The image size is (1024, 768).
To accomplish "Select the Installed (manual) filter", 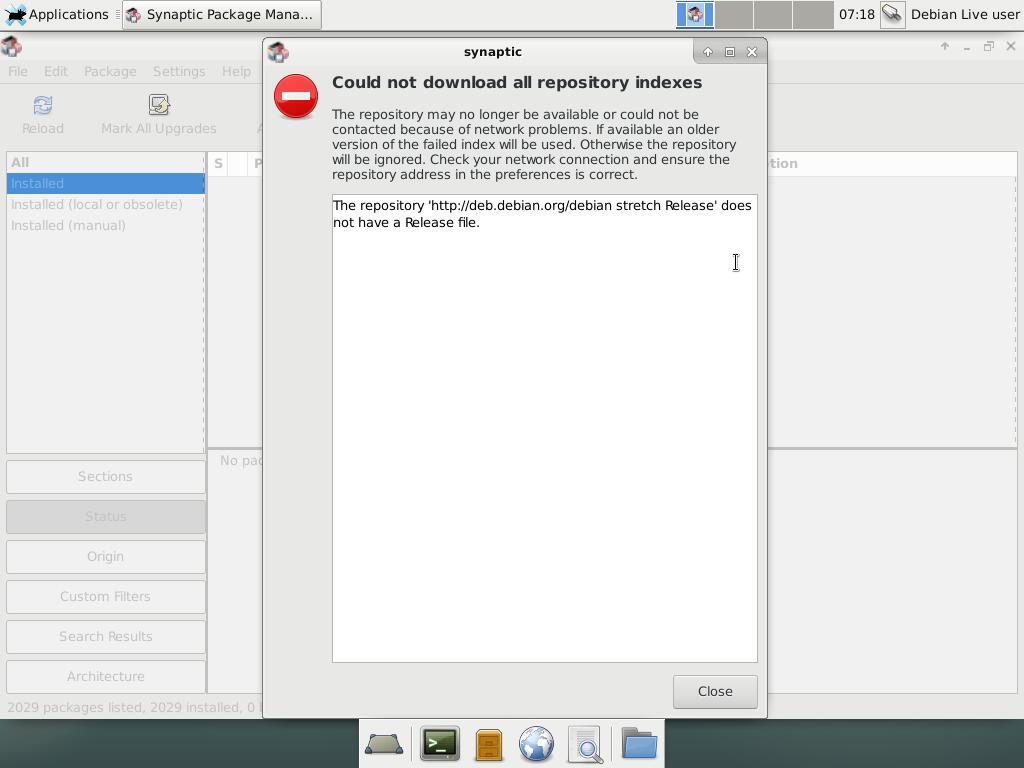I will pyautogui.click(x=105, y=225).
